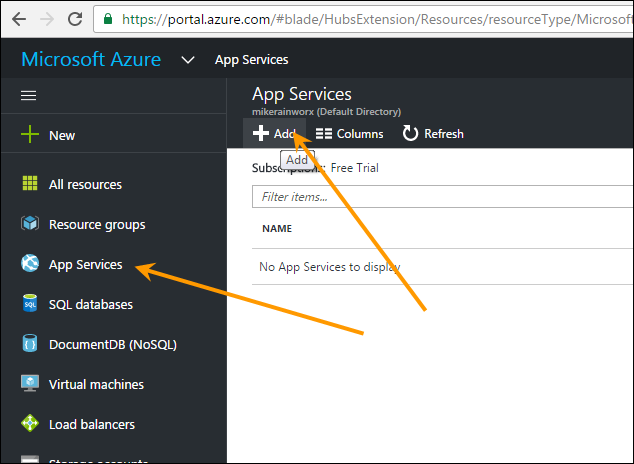Toggle the hamburger menu in sidebar
Image resolution: width=634 pixels, height=464 pixels.
click(28, 95)
